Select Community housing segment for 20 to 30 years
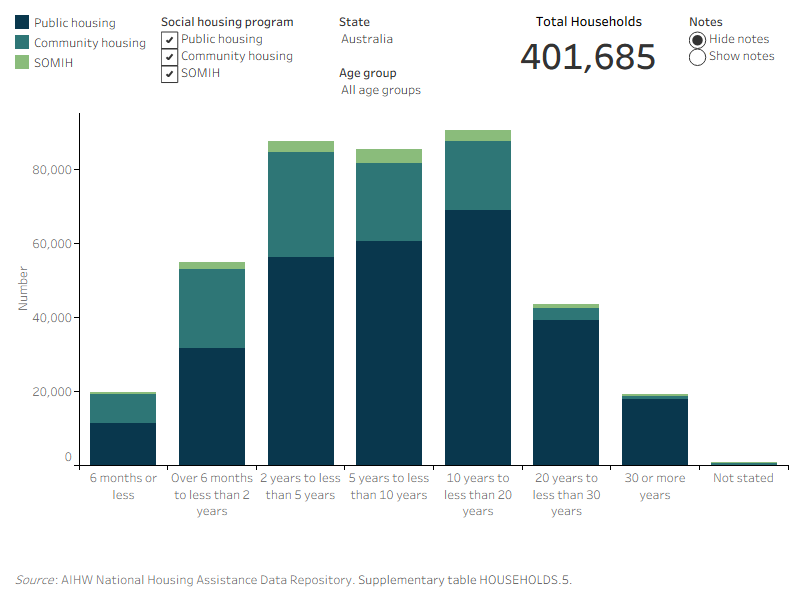This screenshot has height=600, width=800. [566, 314]
